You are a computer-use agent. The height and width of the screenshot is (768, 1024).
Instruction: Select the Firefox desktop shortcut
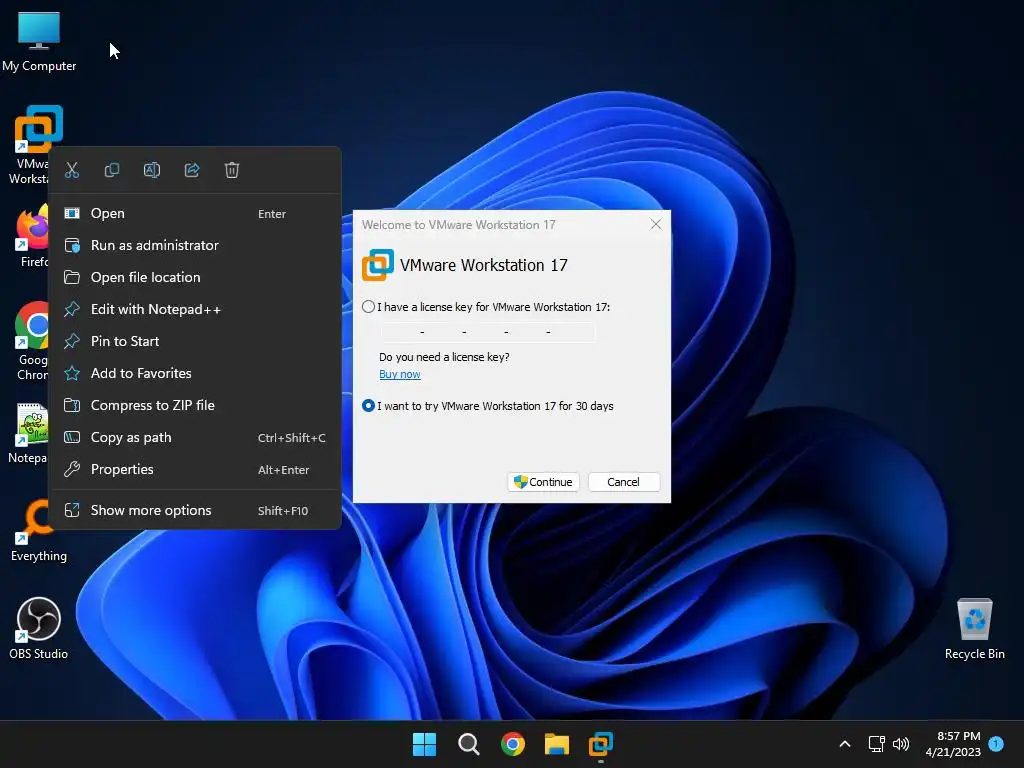click(x=31, y=235)
